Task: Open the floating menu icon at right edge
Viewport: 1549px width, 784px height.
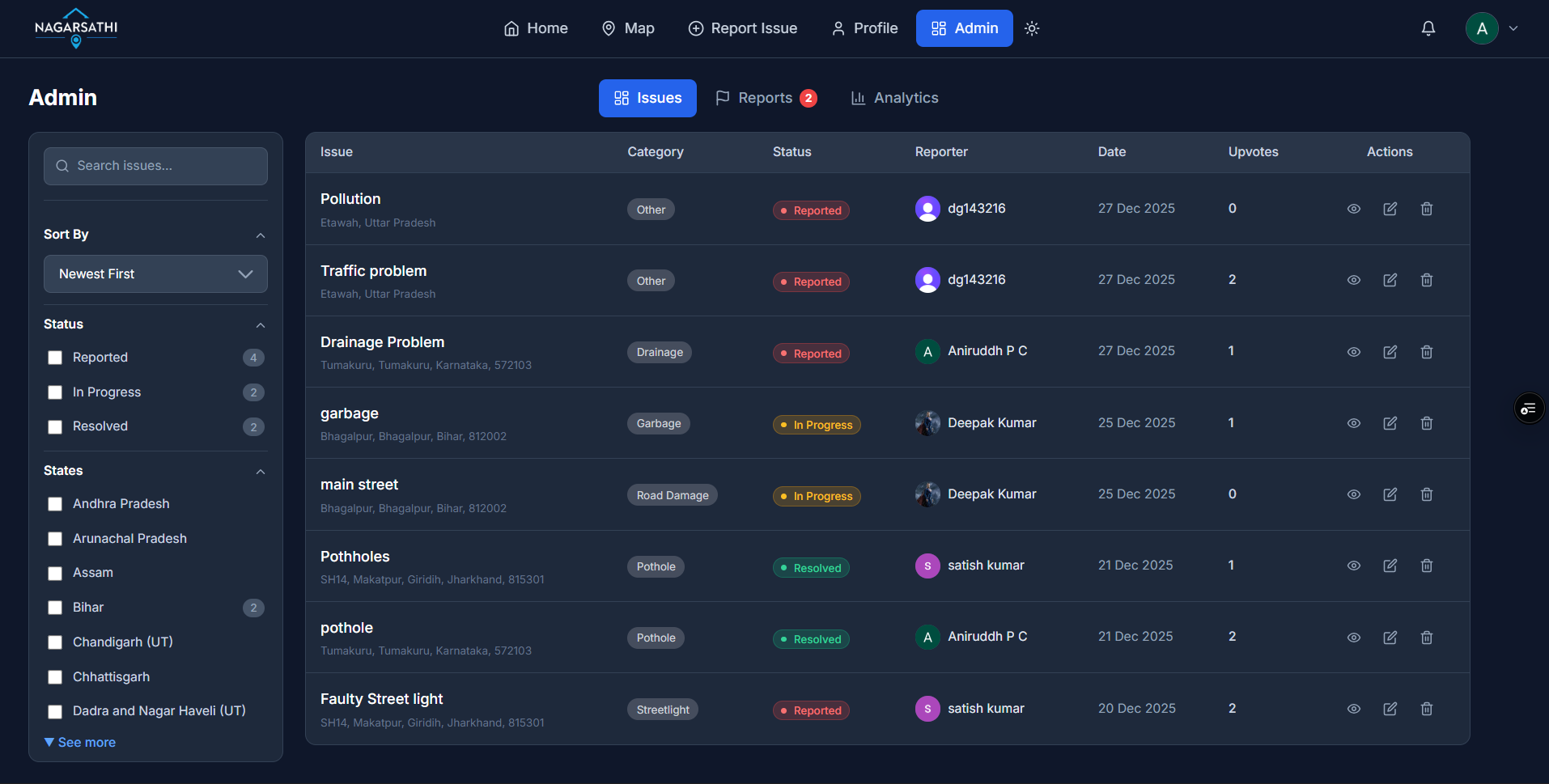Action: 1529,409
